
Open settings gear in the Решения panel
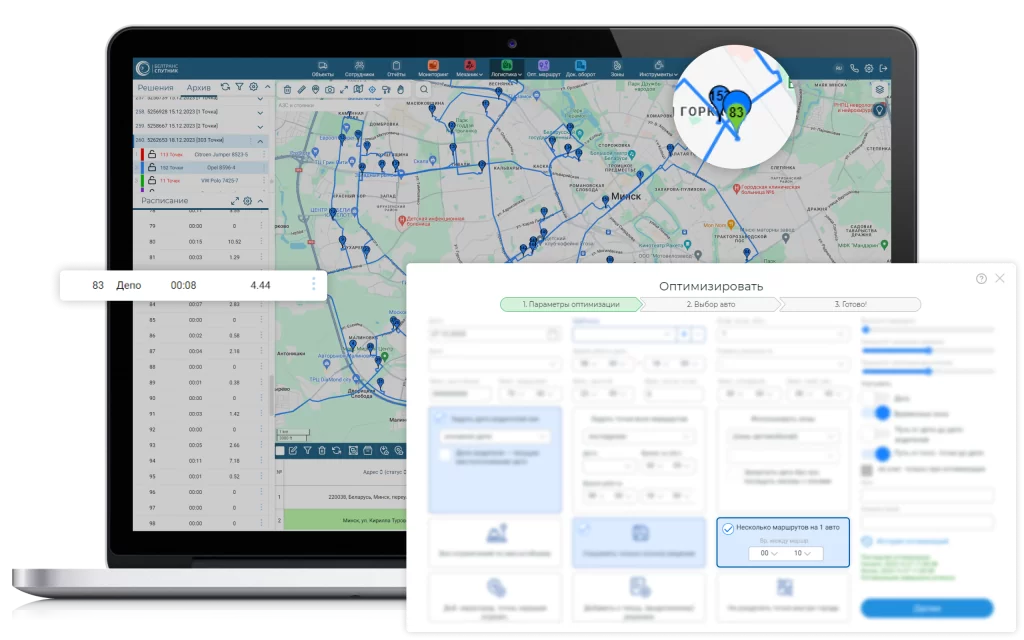tap(253, 87)
